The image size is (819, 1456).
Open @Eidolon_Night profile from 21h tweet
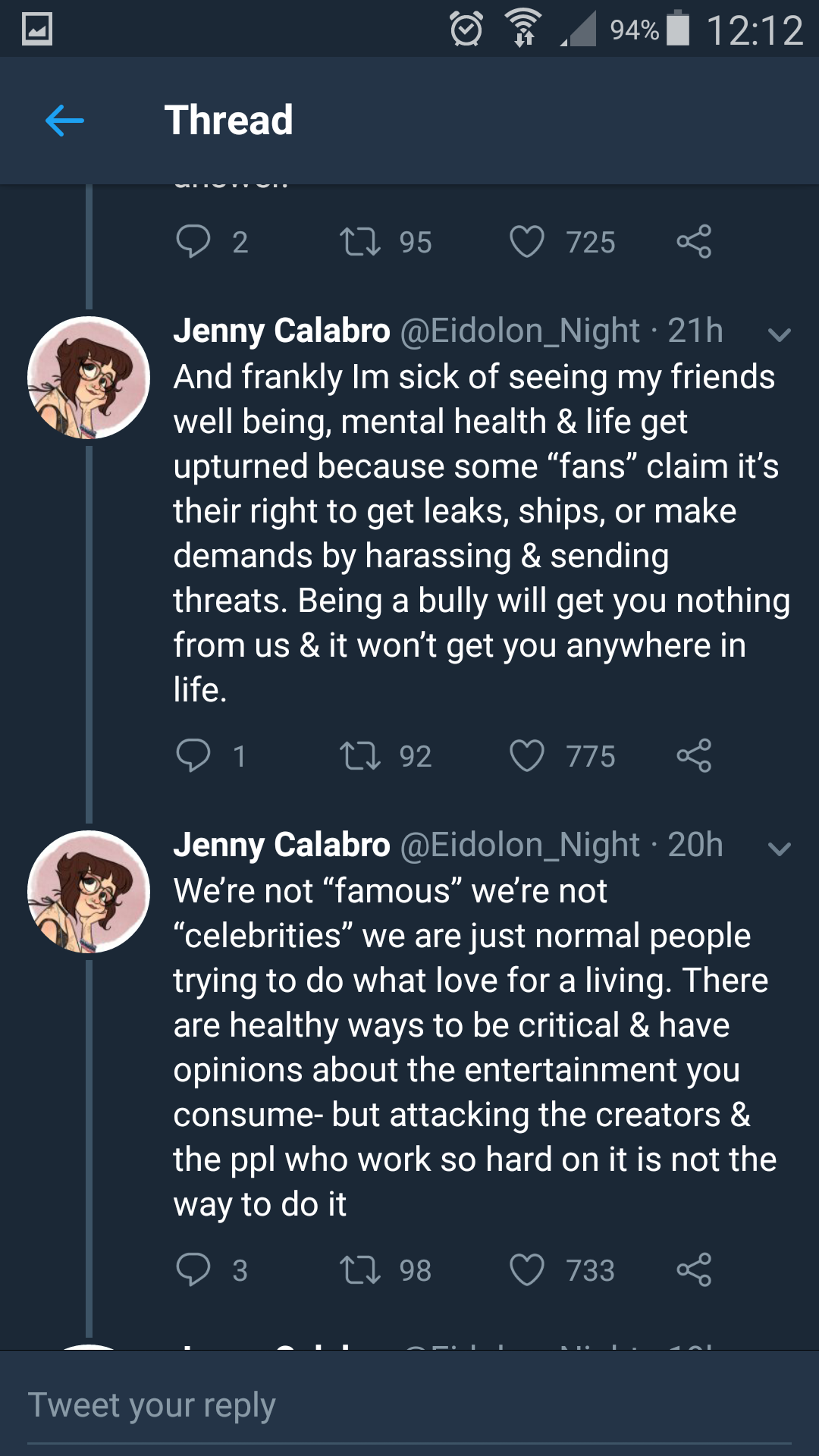520,331
